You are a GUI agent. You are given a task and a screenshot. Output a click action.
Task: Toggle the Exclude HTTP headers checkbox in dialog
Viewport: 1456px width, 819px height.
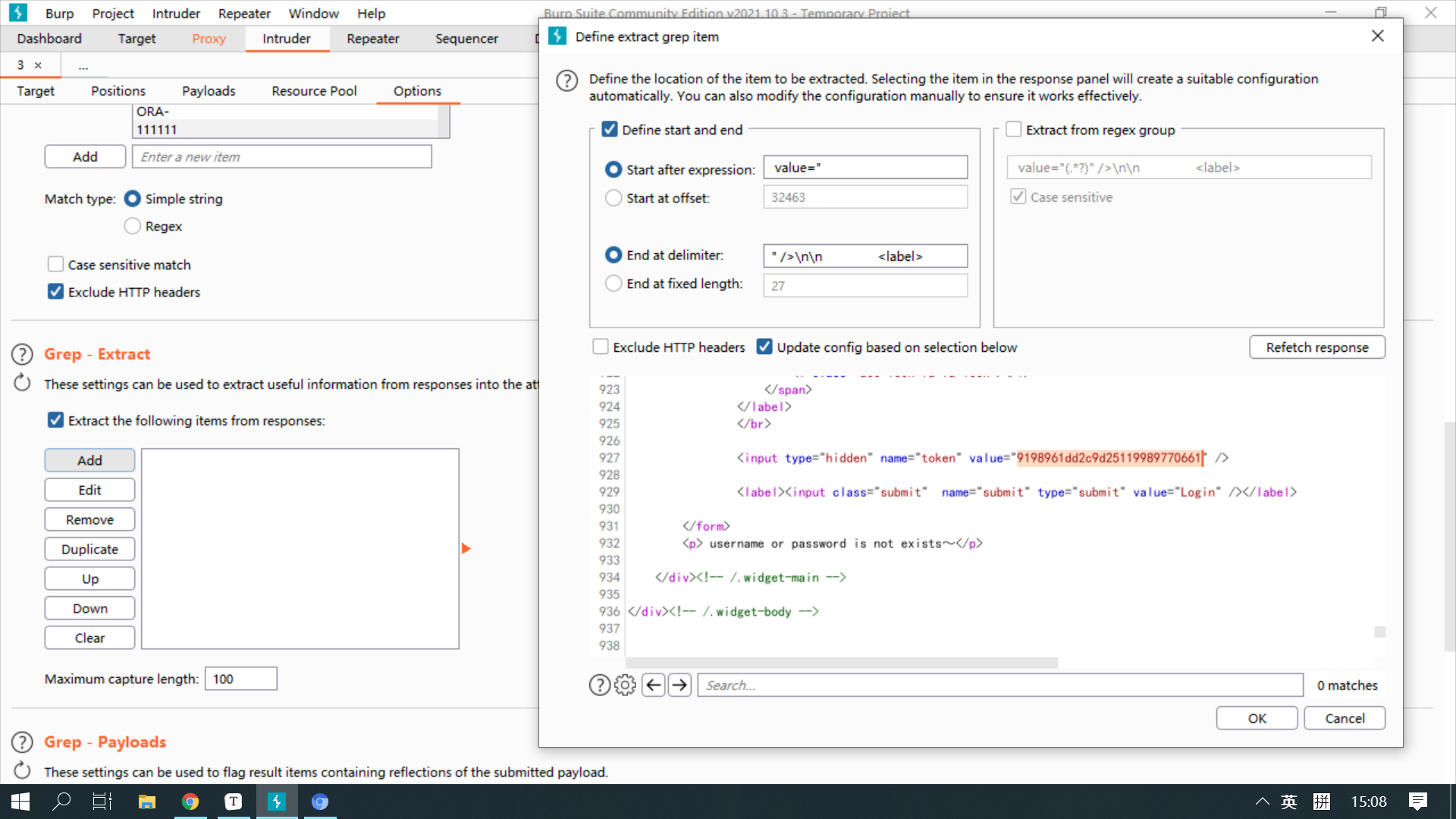point(601,347)
